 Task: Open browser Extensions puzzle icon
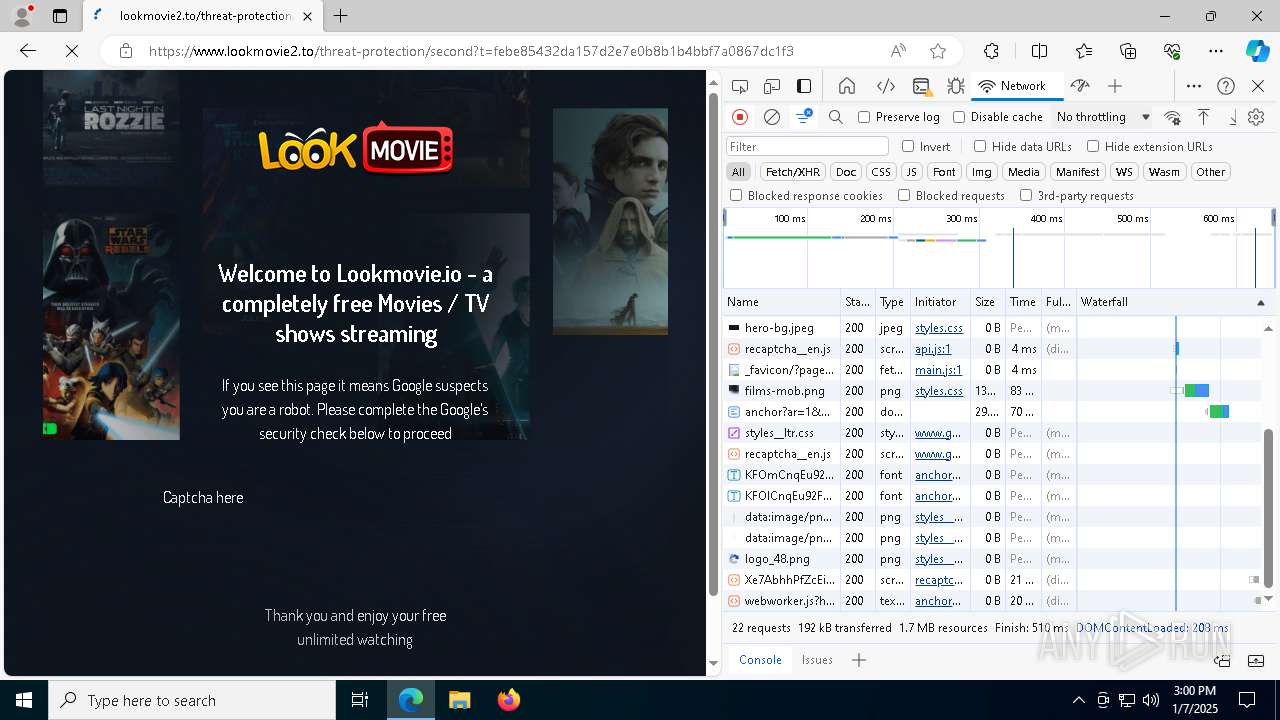[x=991, y=51]
